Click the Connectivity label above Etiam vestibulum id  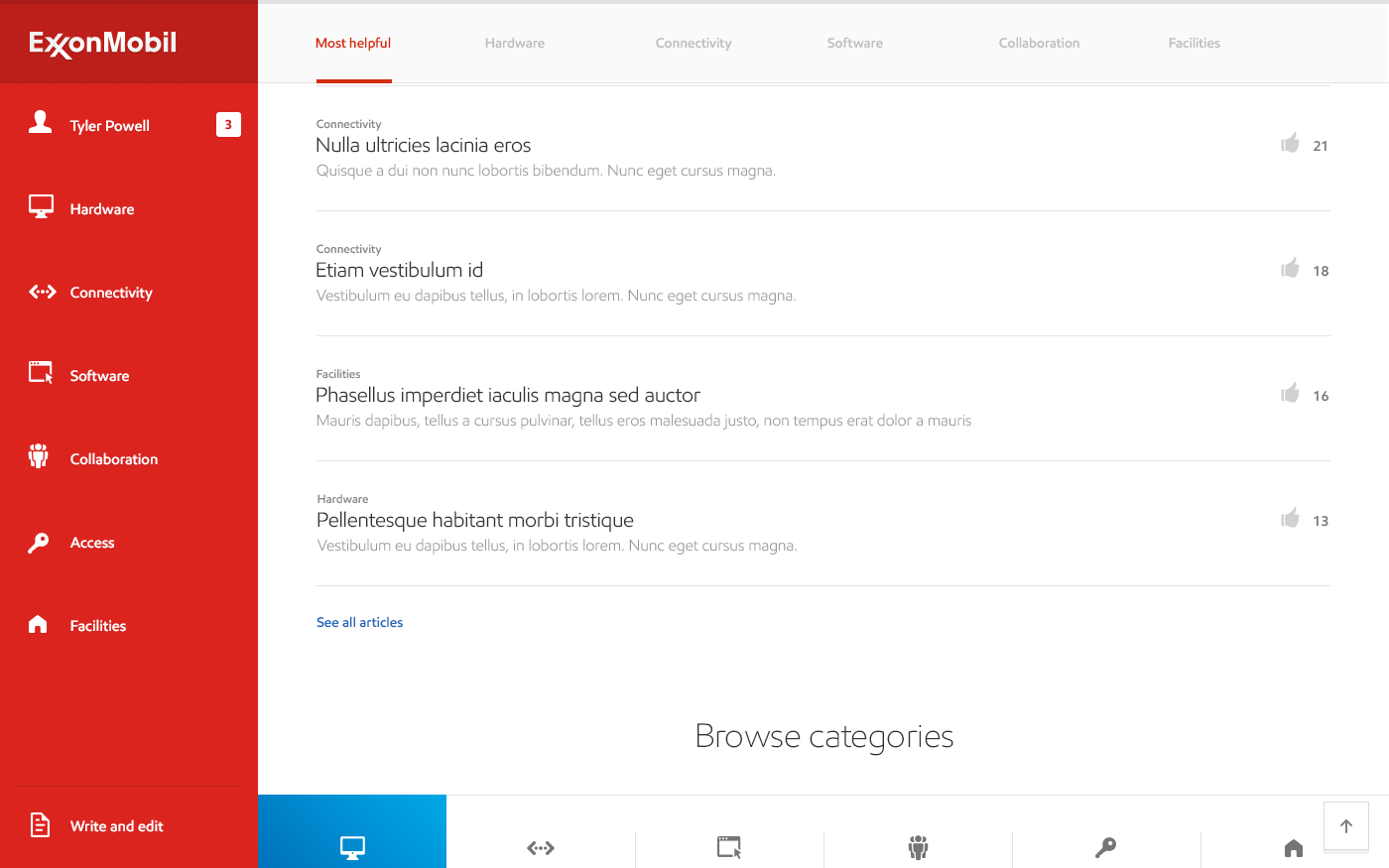[x=348, y=249]
